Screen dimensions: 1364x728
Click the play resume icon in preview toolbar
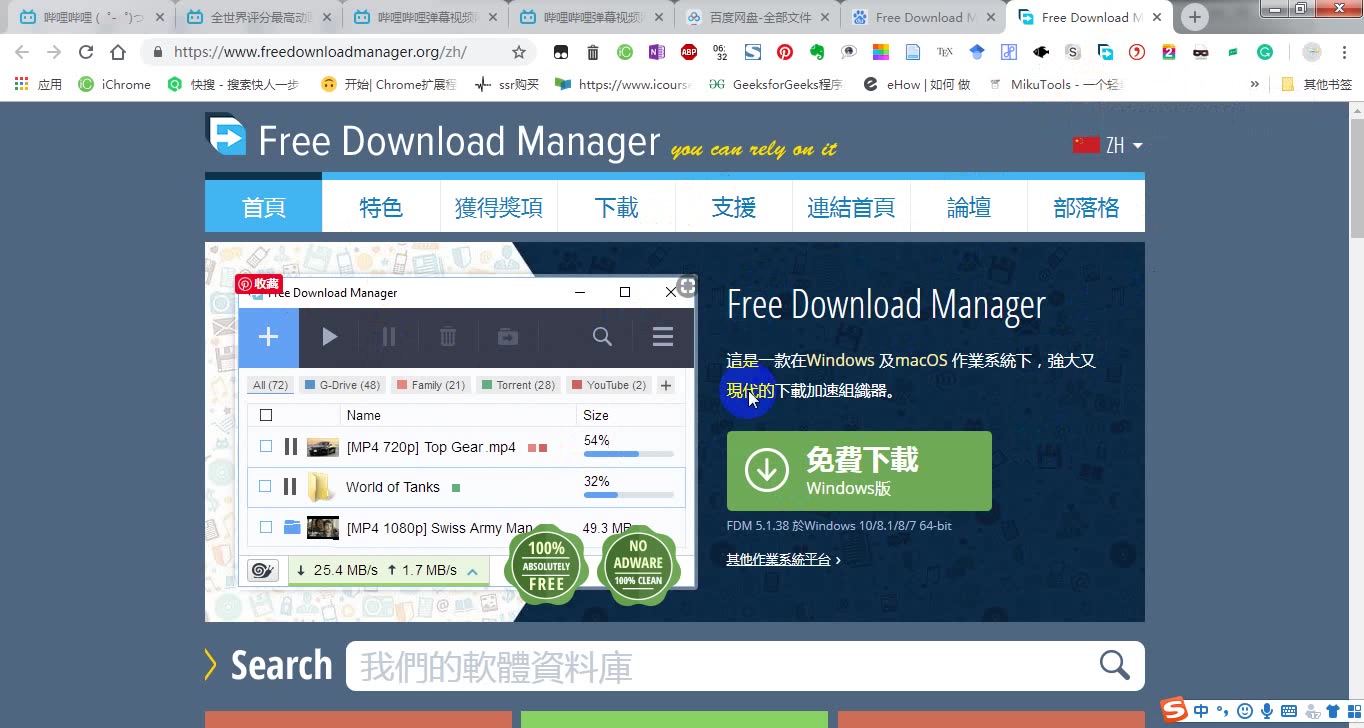(329, 337)
